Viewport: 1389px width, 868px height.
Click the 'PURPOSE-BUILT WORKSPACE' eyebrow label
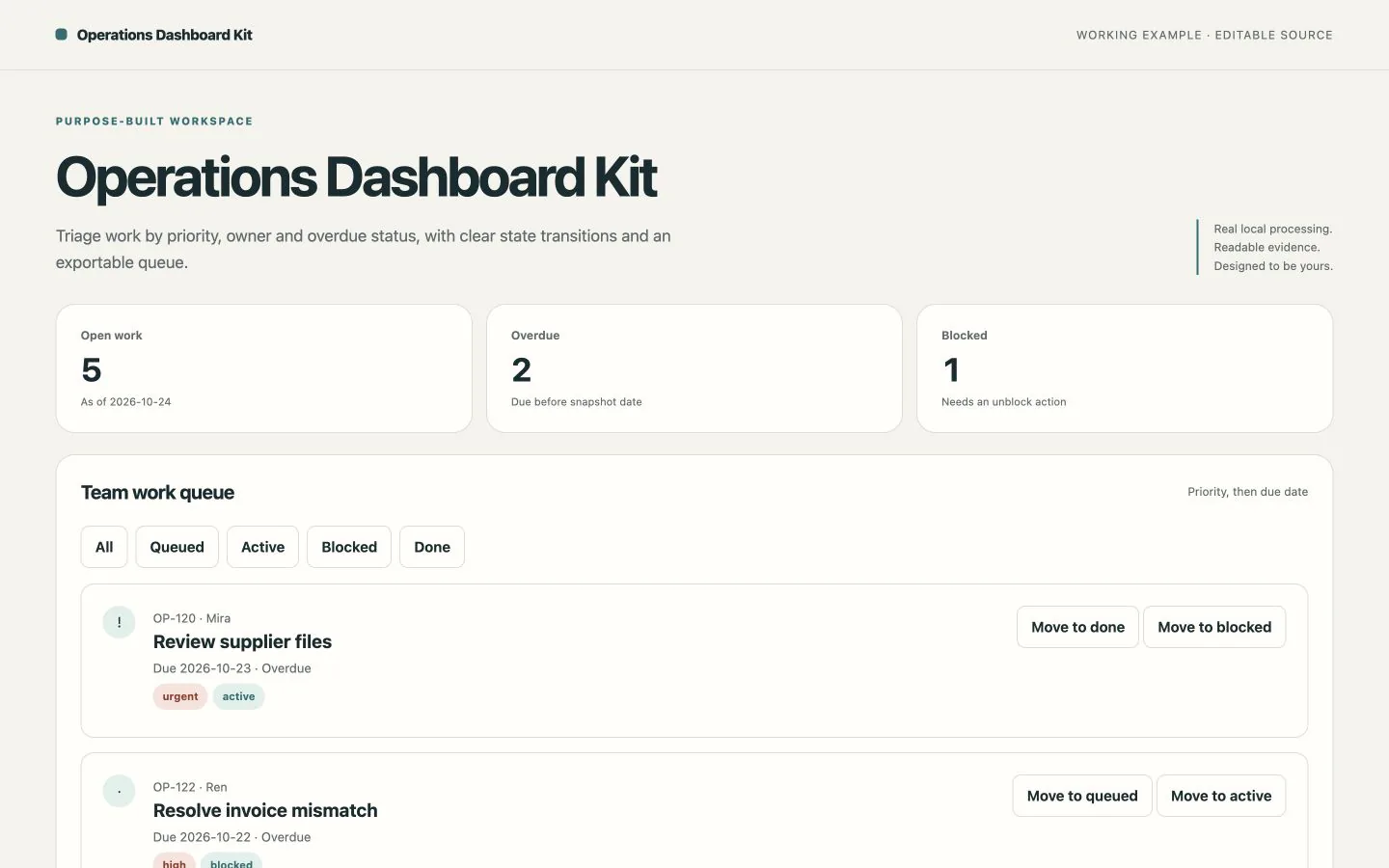[154, 122]
